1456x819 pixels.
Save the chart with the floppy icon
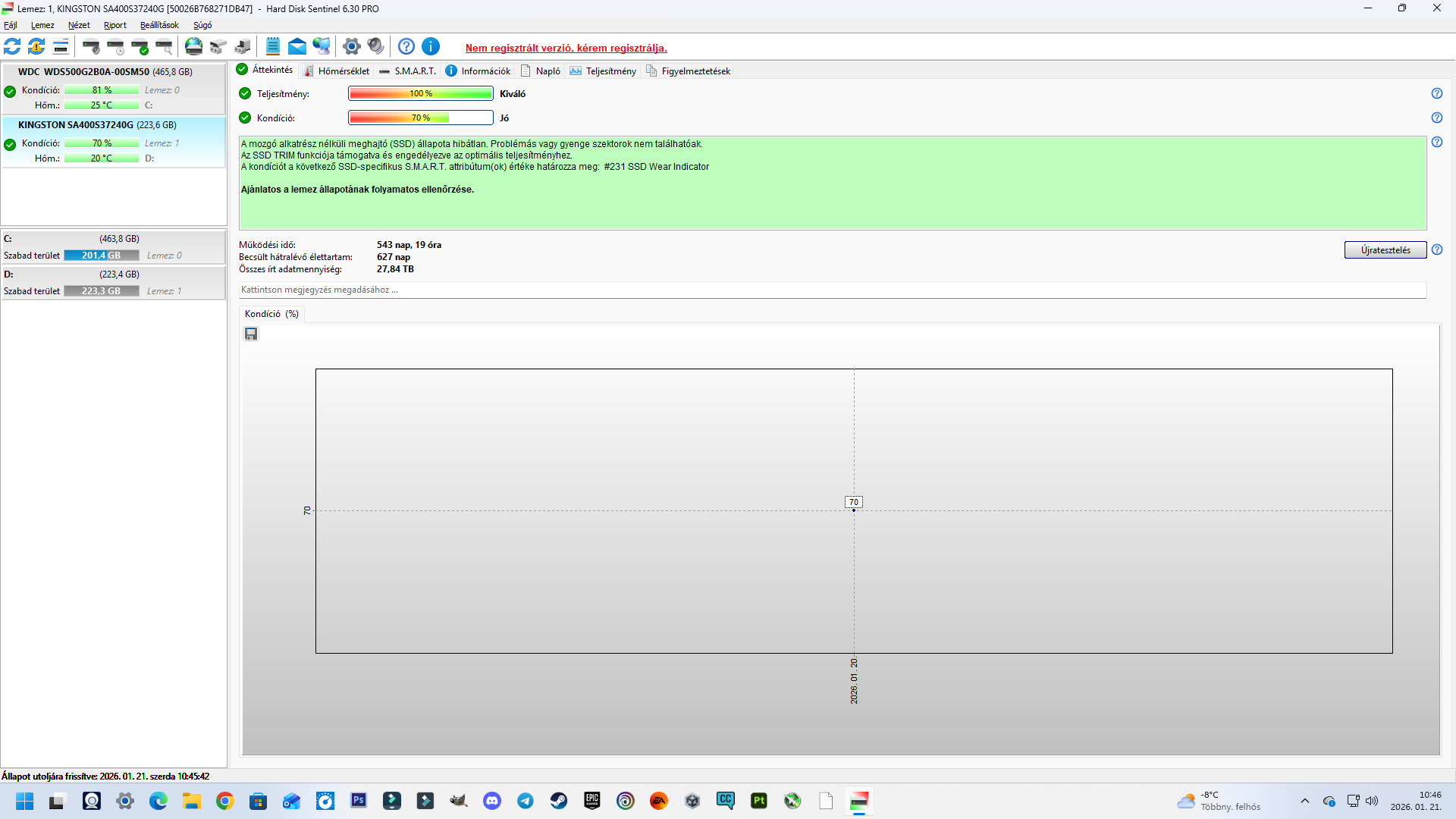point(251,334)
